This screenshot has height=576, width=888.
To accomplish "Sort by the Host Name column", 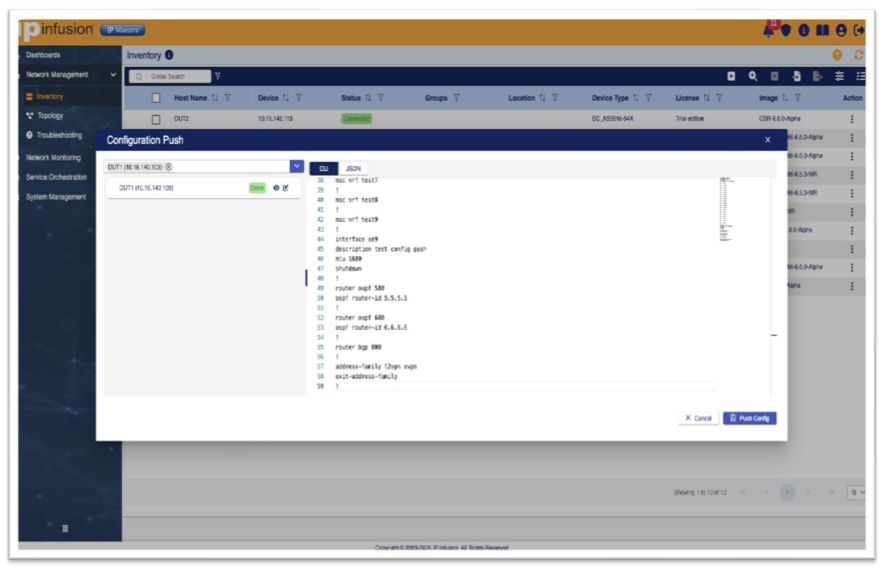I will click(x=215, y=98).
